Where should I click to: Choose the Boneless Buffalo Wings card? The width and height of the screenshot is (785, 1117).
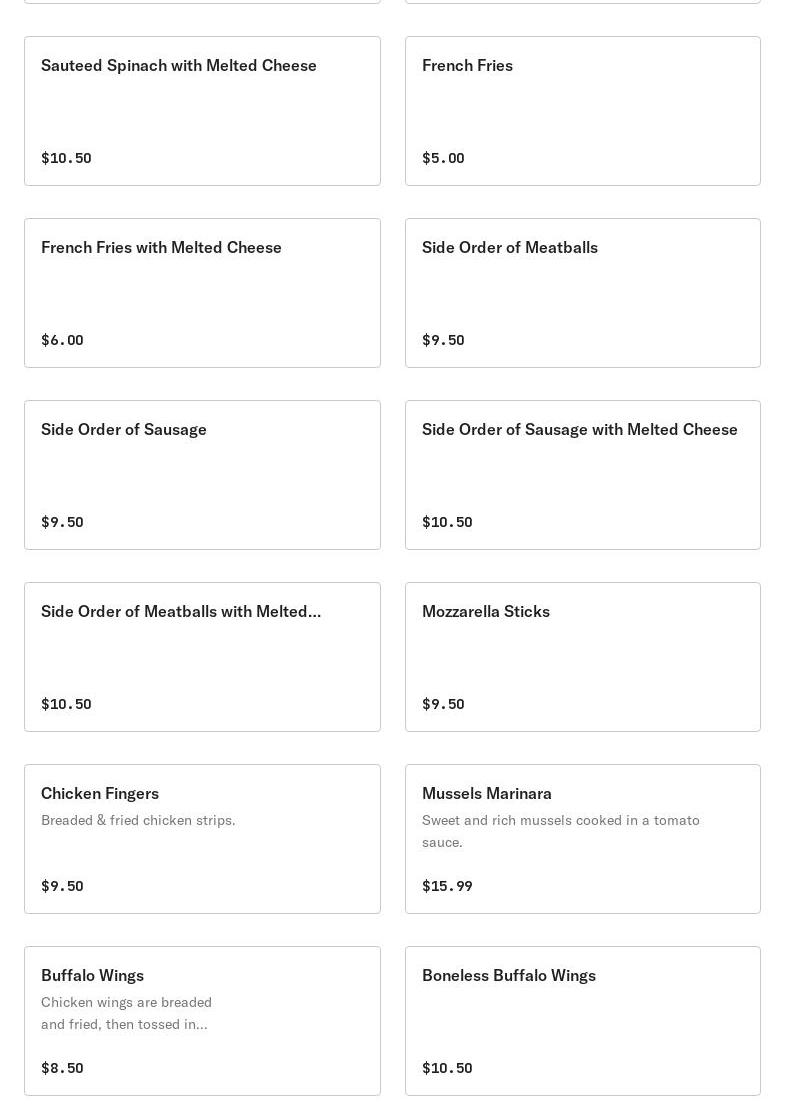[582, 1020]
